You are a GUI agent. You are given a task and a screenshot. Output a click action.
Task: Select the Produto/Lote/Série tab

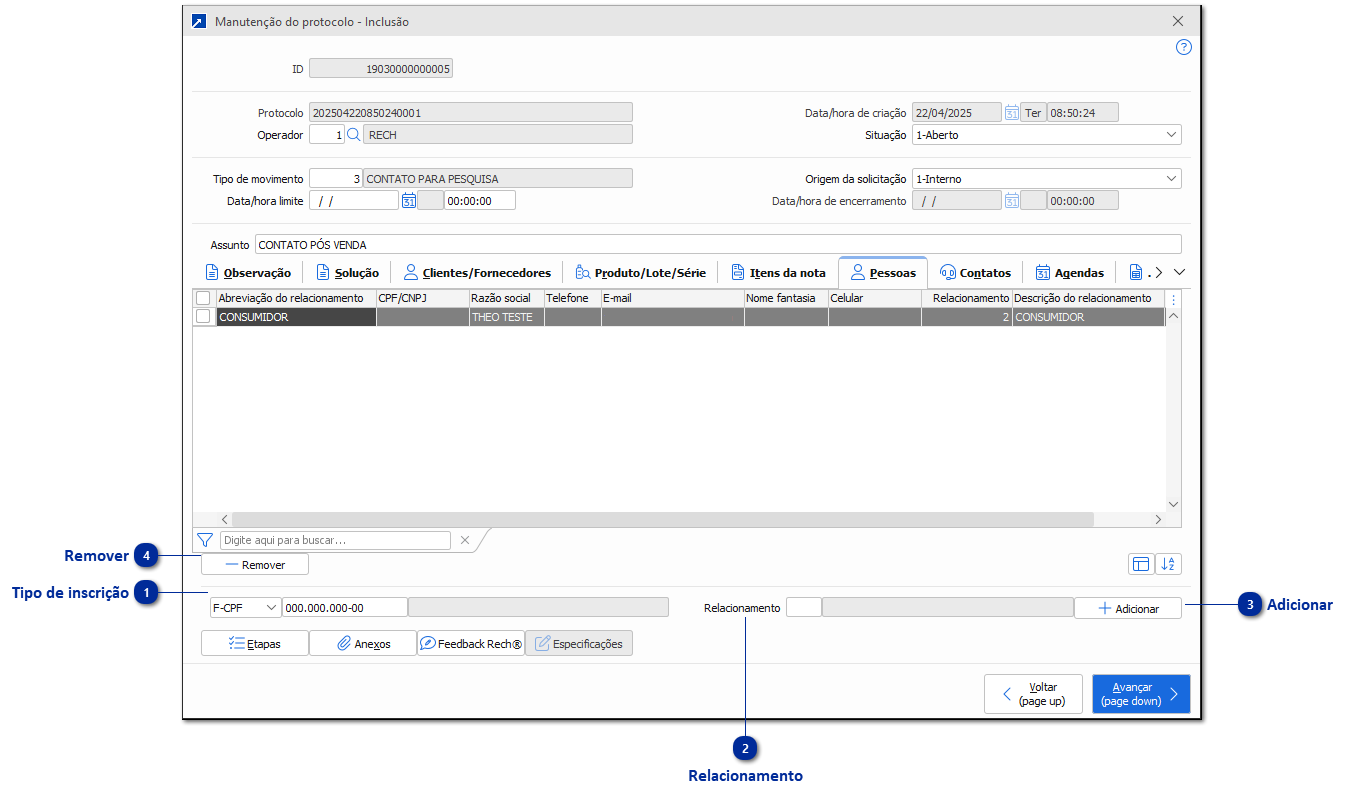click(641, 272)
